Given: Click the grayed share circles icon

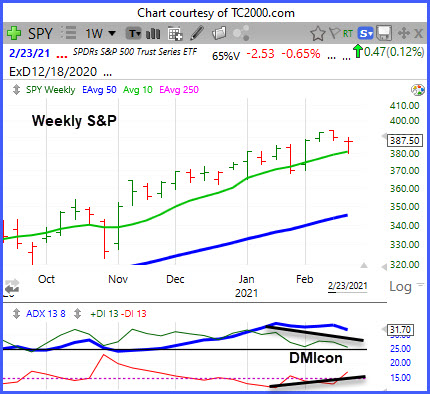Looking at the screenshot, I should 241,33.
